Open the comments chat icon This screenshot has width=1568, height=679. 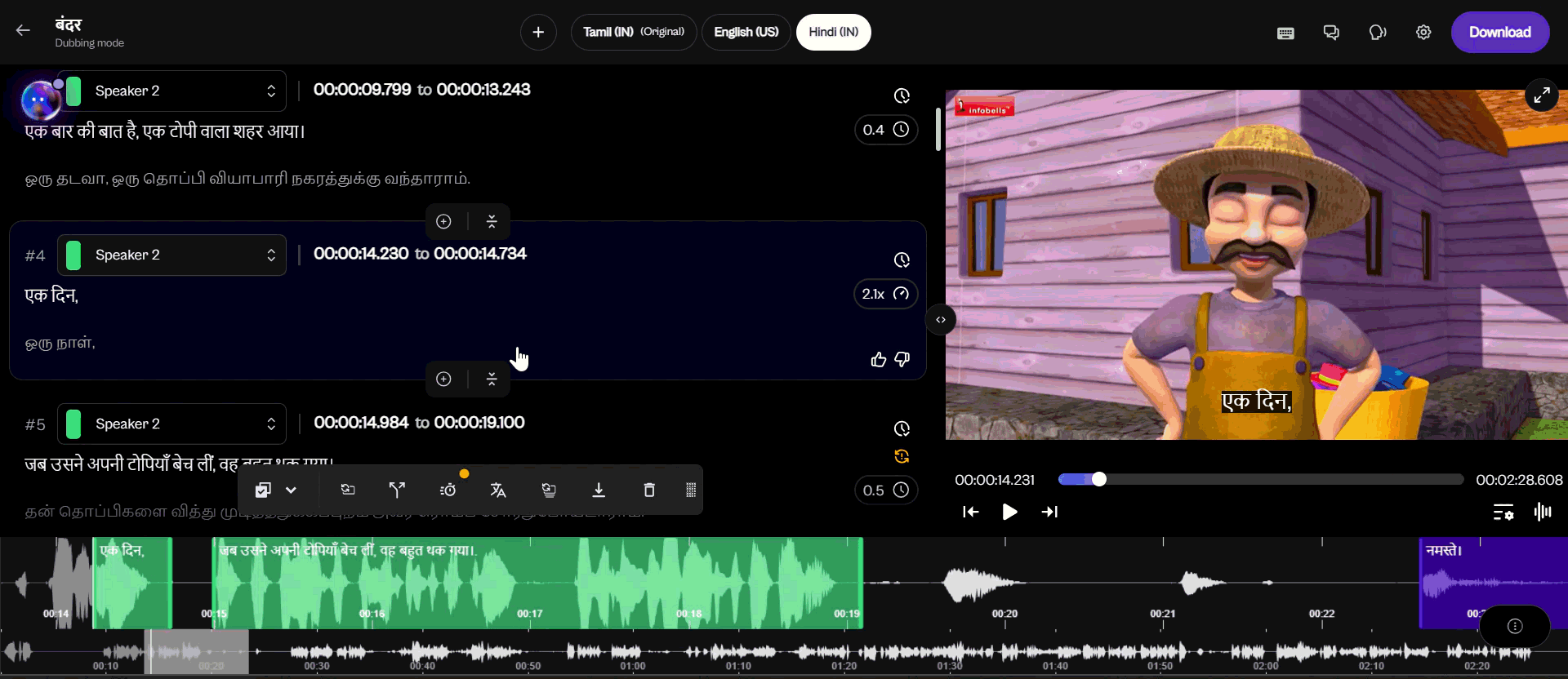coord(1331,33)
